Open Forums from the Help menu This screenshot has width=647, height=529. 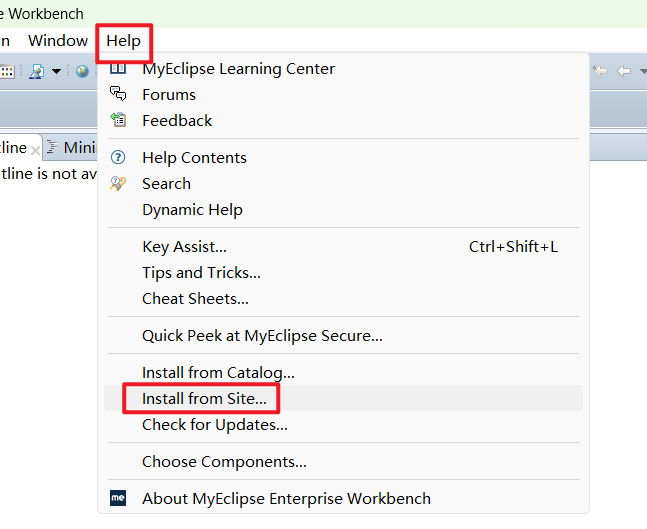343,95
